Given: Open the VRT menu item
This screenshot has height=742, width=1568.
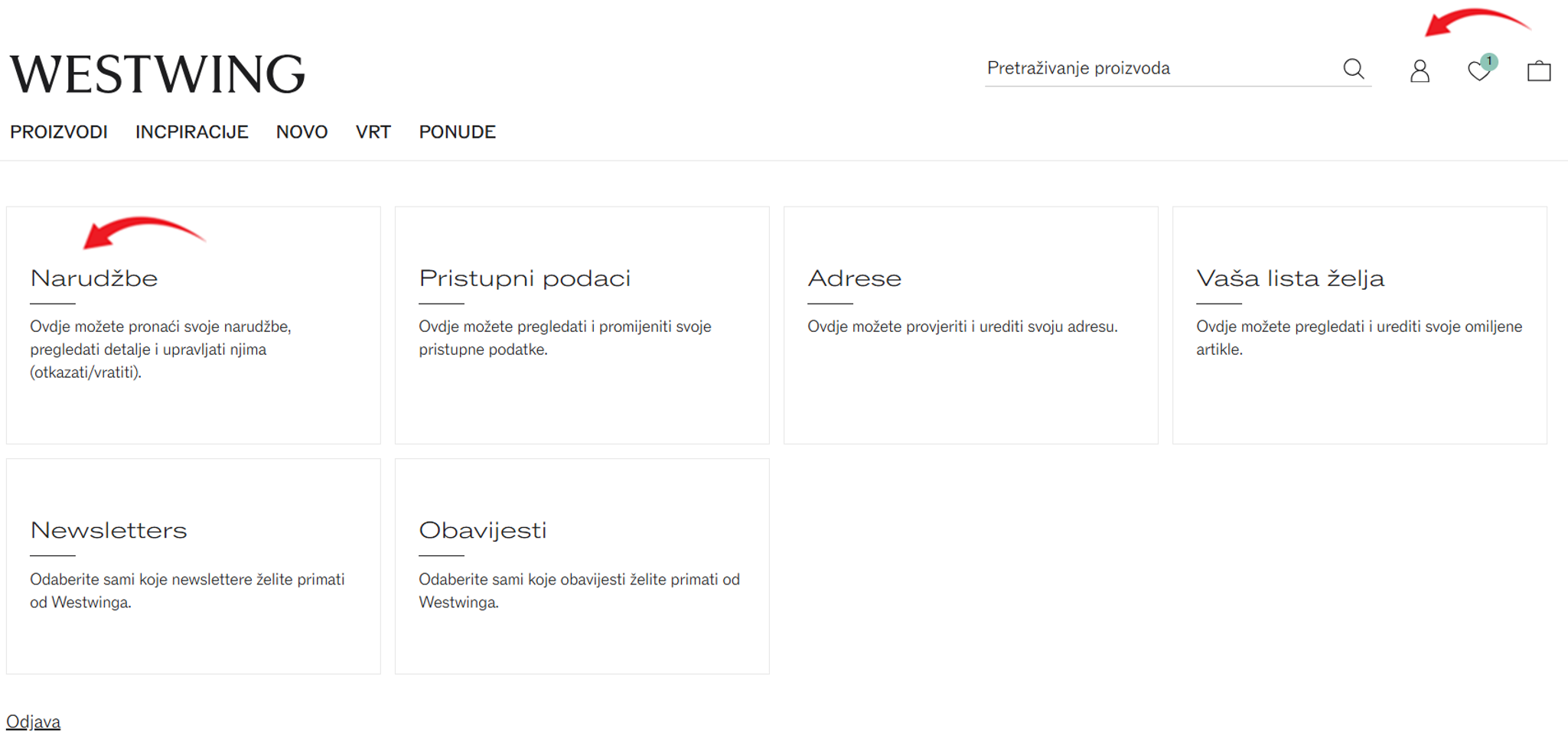Looking at the screenshot, I should pos(373,132).
